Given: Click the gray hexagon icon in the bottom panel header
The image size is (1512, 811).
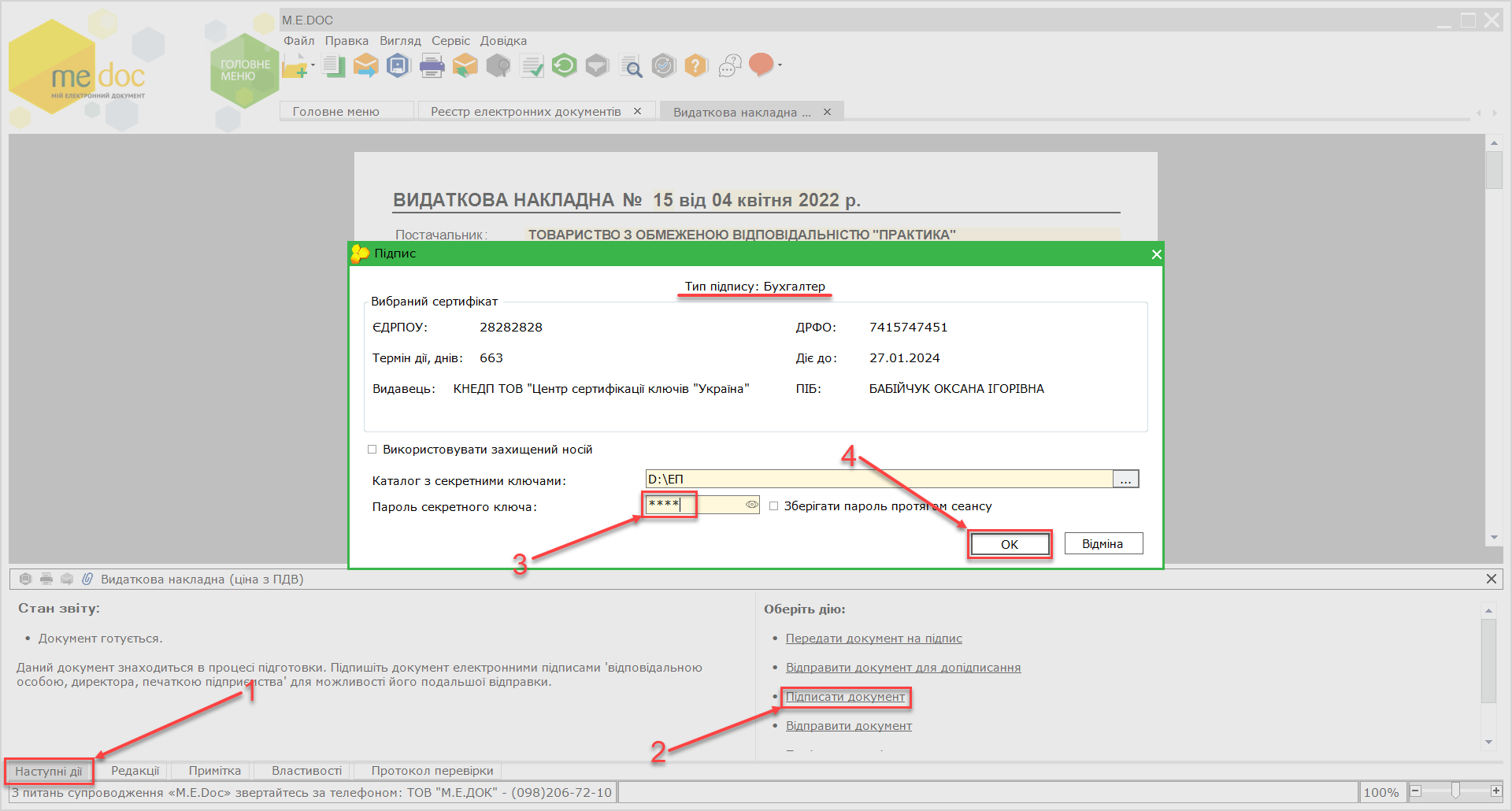Looking at the screenshot, I should 25,580.
